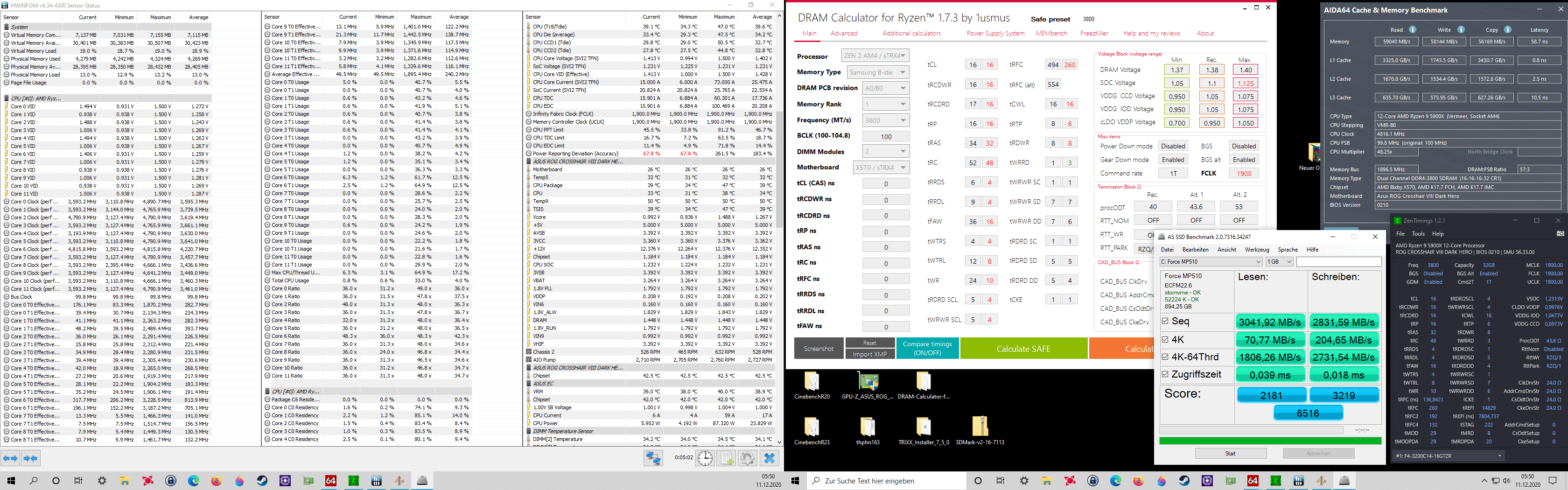Toggle the 4K test checkbox
This screenshot has width=1568, height=490.
[1165, 340]
